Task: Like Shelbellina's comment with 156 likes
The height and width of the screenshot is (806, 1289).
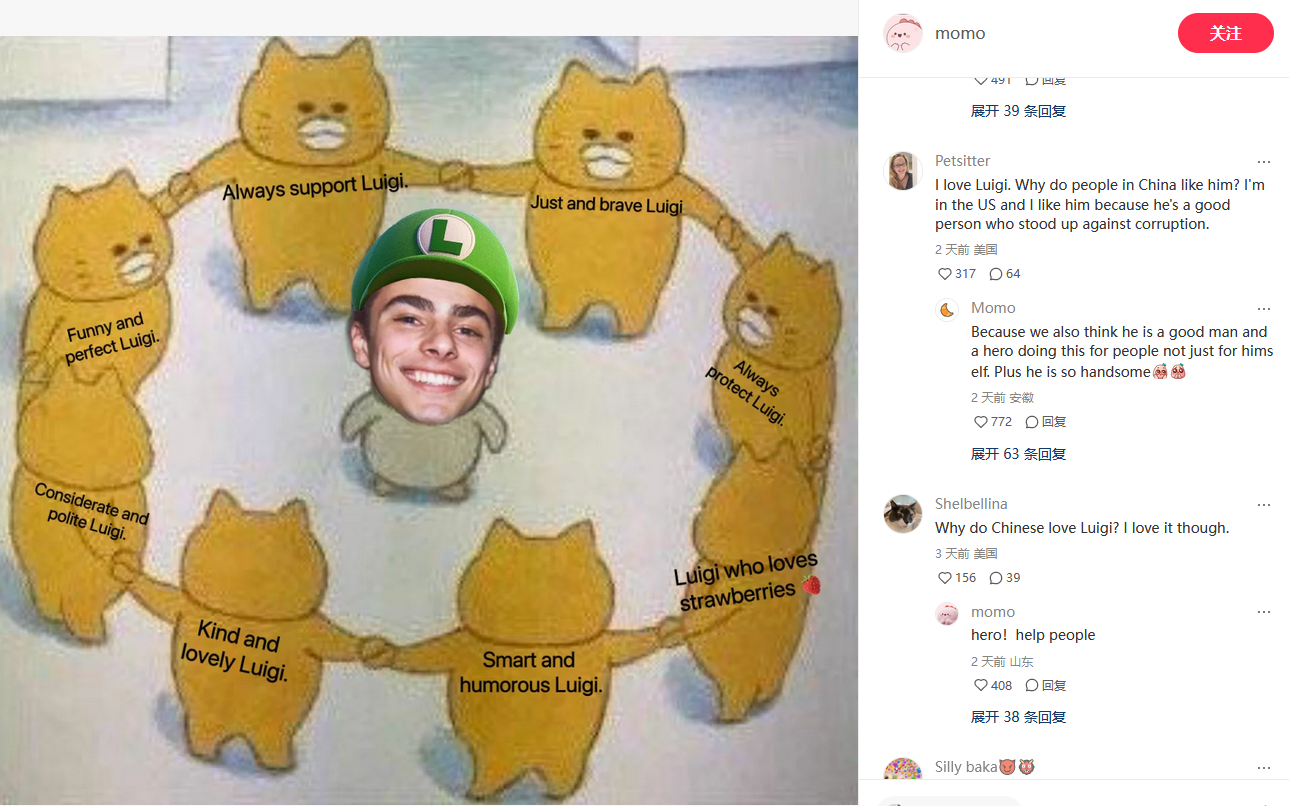Action: pyautogui.click(x=956, y=578)
